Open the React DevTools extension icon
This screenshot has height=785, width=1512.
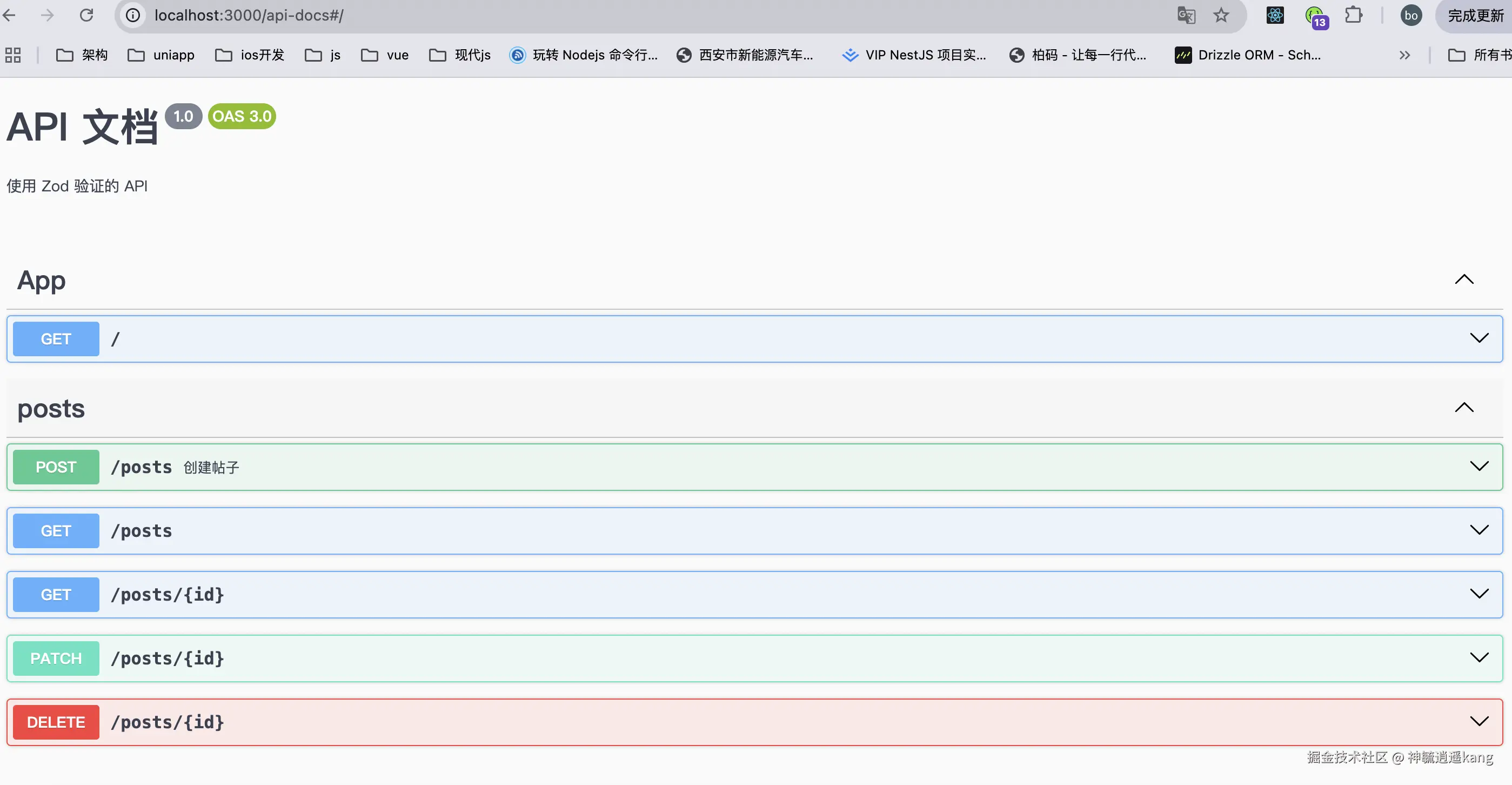coord(1275,15)
